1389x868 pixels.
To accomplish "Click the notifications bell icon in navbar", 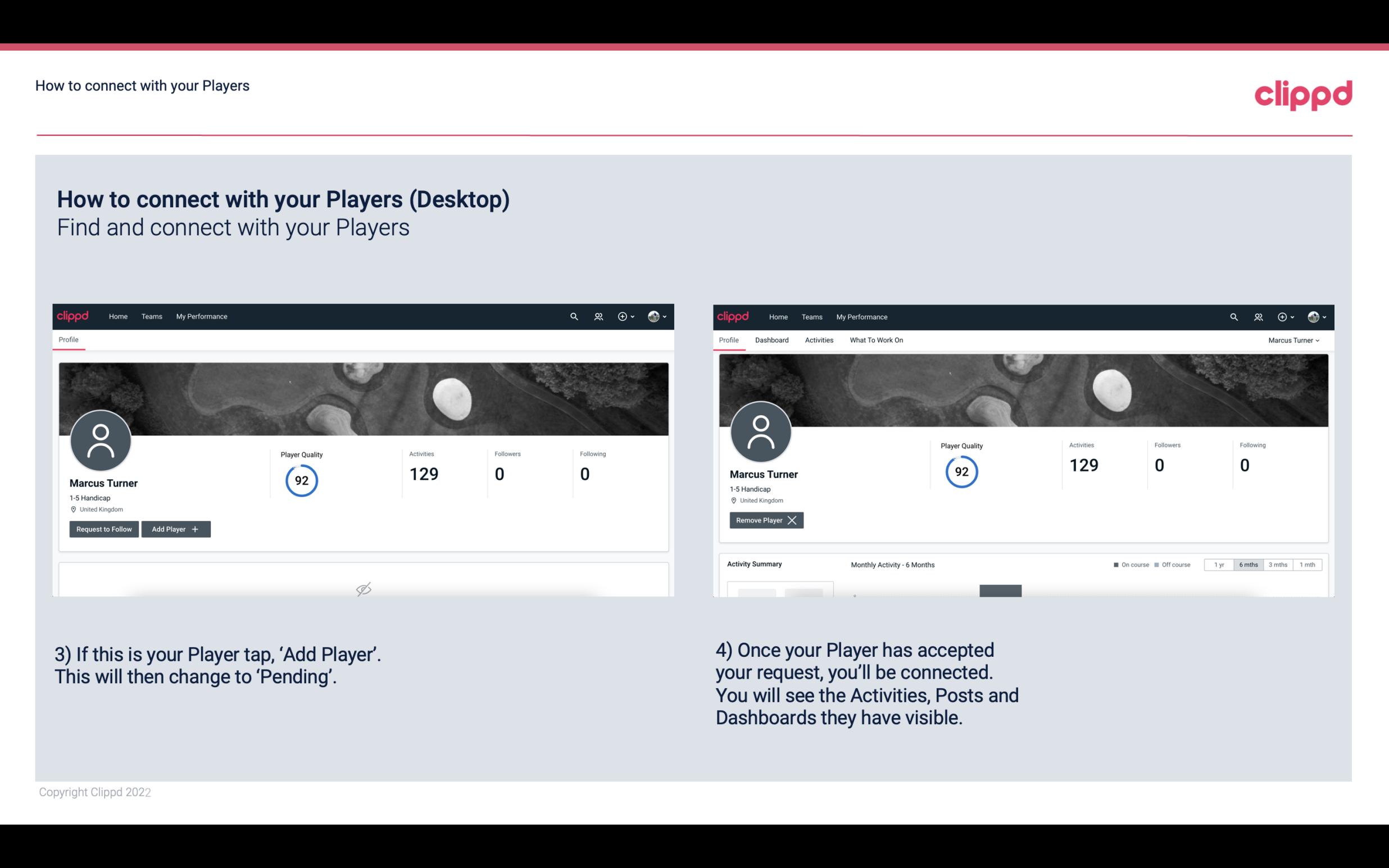I will coord(597,316).
